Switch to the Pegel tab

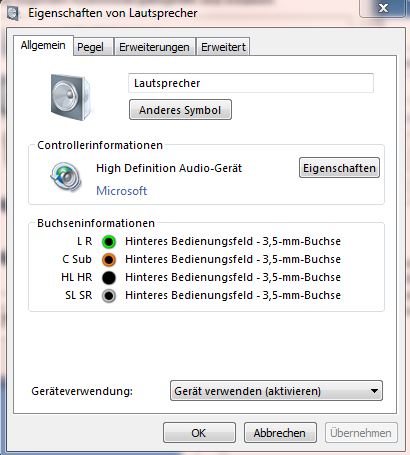(90, 47)
